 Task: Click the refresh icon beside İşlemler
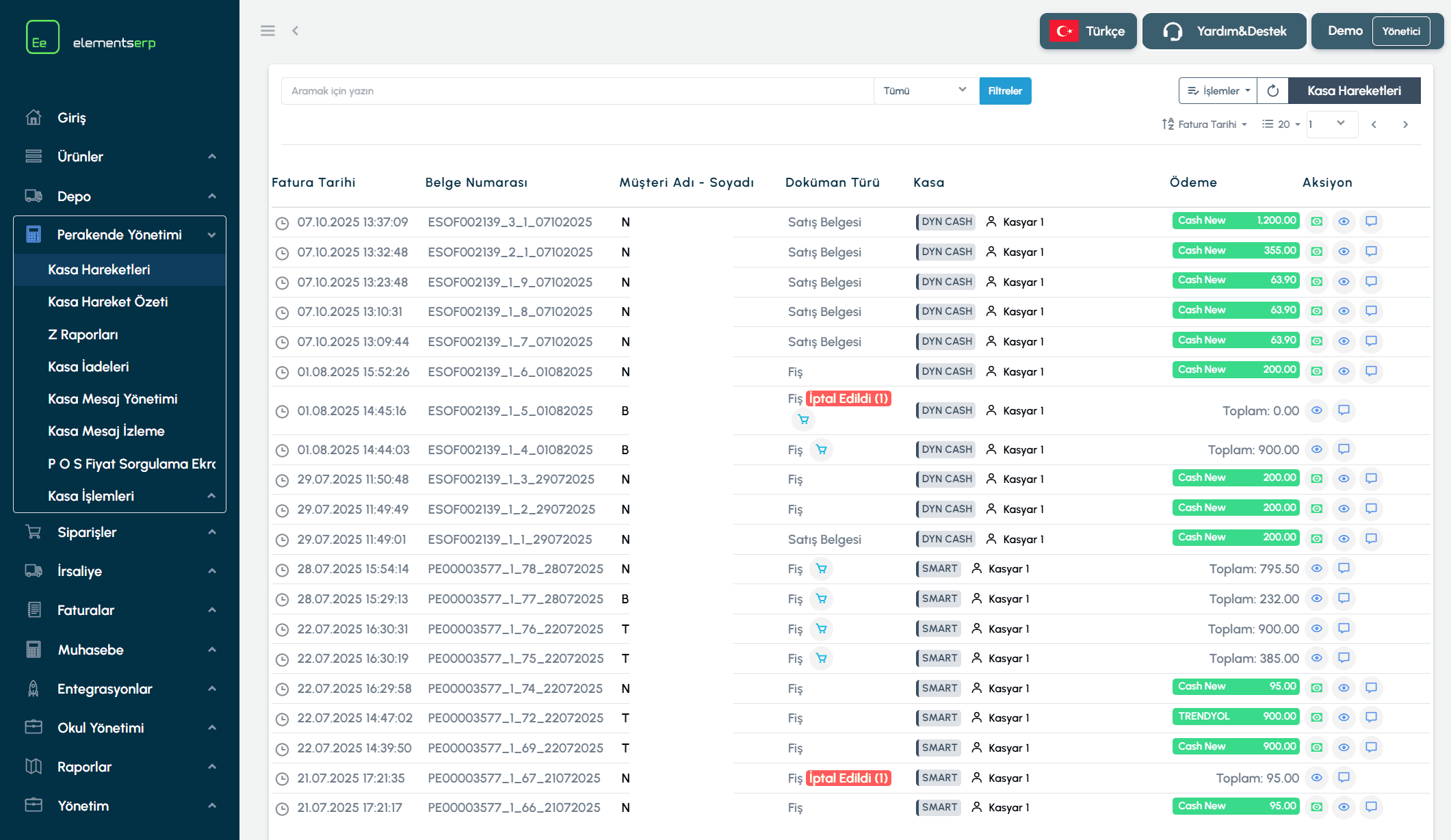pos(1272,91)
